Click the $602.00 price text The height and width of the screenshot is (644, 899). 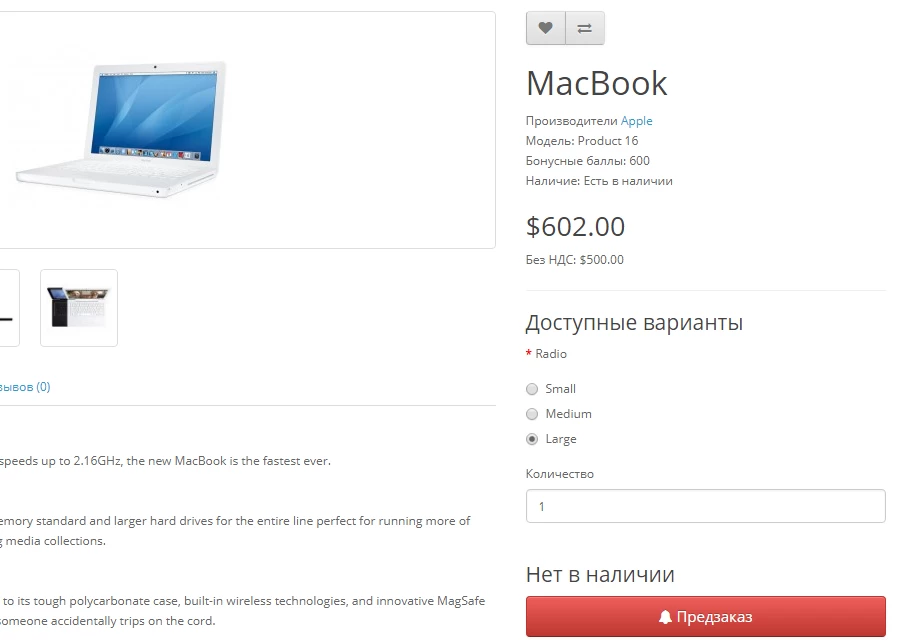click(575, 227)
